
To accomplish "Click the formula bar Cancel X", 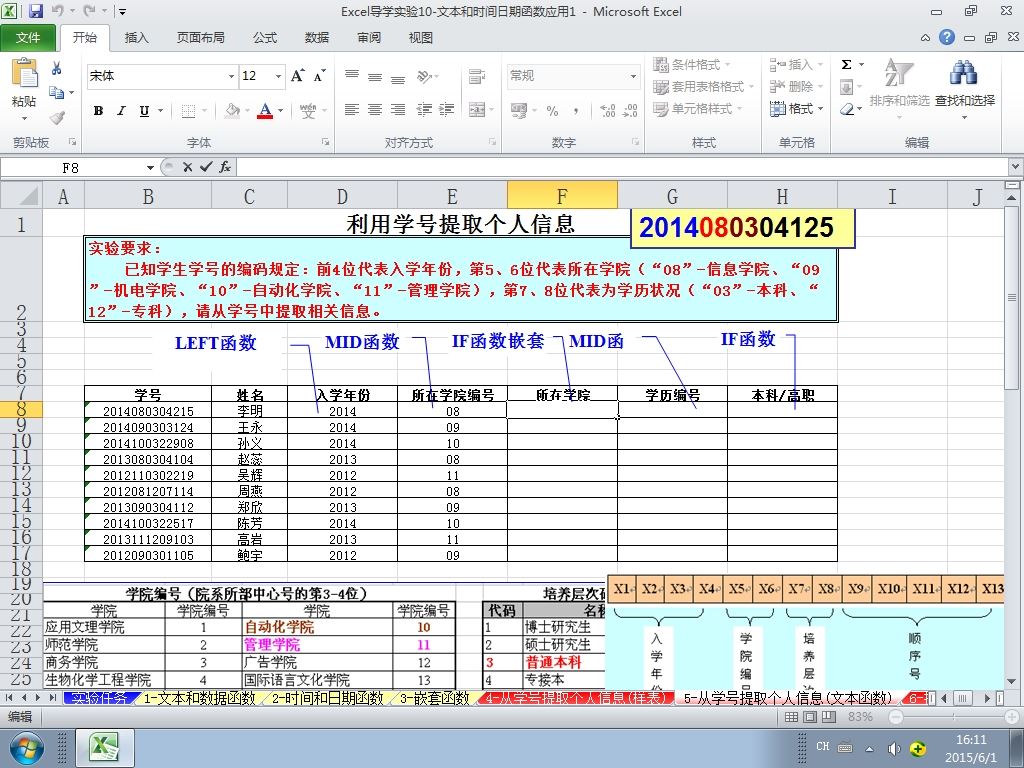I will click(187, 168).
